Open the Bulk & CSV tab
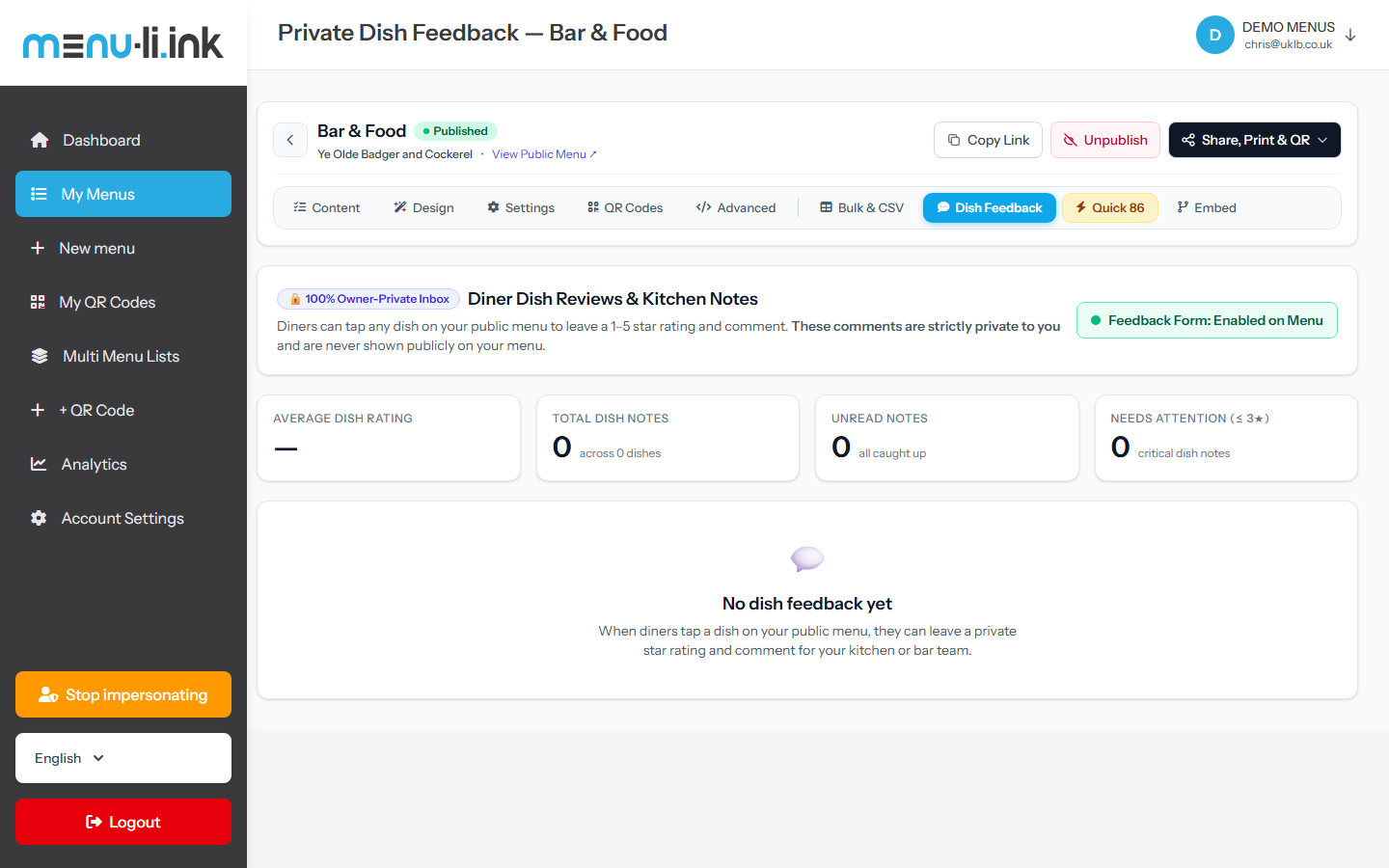 862,207
